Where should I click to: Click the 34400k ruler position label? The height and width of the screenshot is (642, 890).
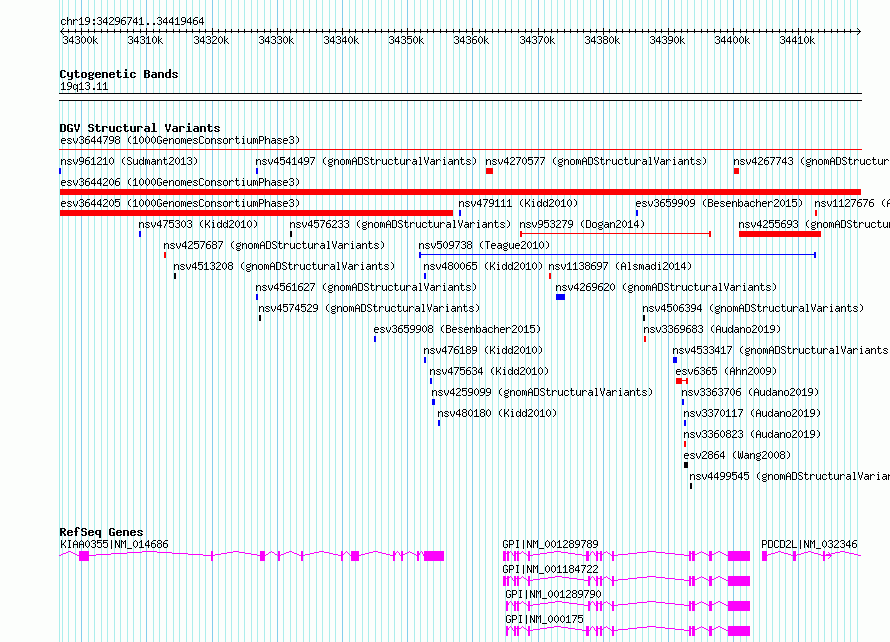[732, 40]
